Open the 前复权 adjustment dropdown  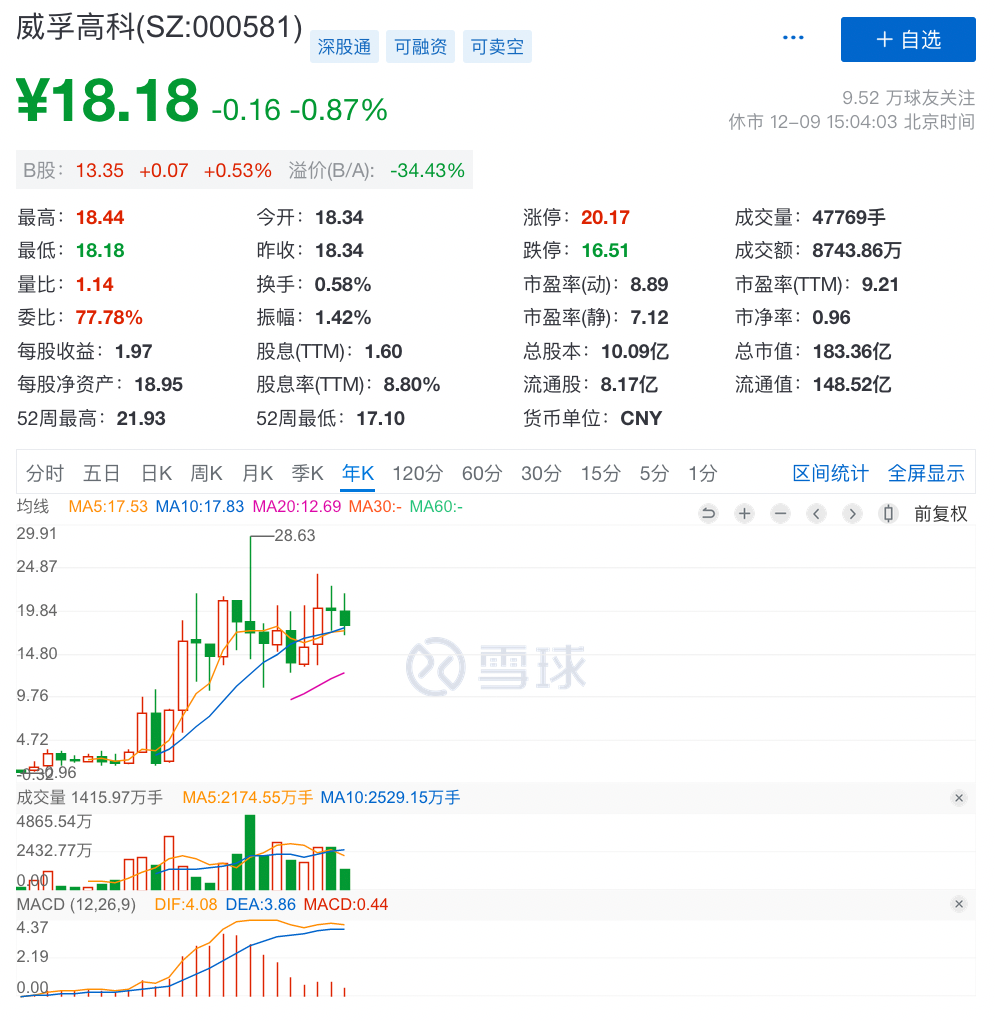[x=940, y=514]
